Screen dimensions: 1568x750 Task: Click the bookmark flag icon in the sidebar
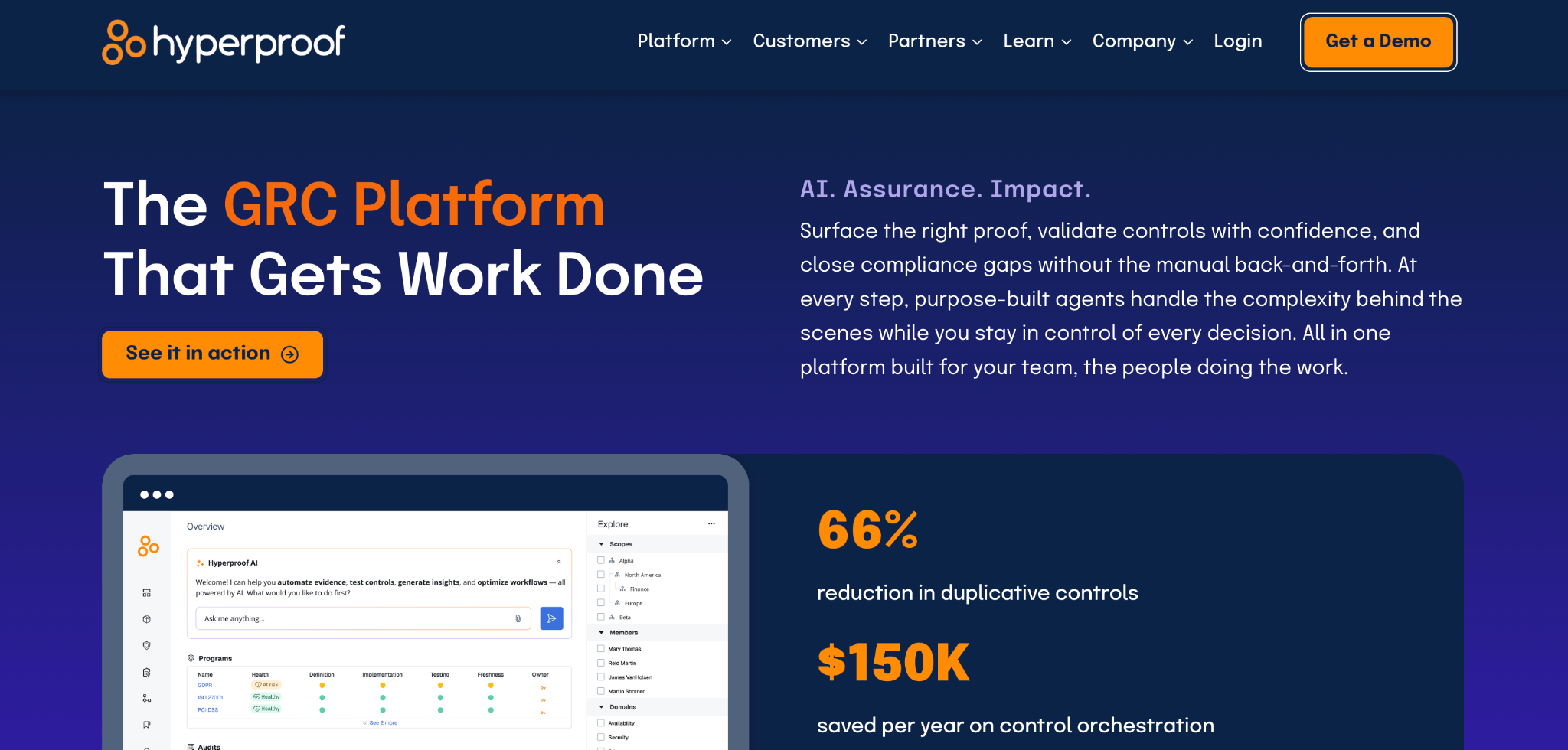point(146,725)
